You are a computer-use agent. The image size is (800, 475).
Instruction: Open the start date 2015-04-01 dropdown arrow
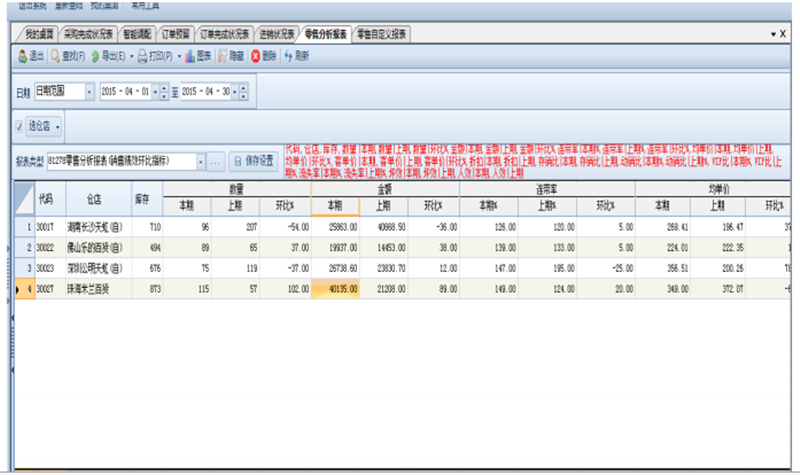tap(159, 92)
